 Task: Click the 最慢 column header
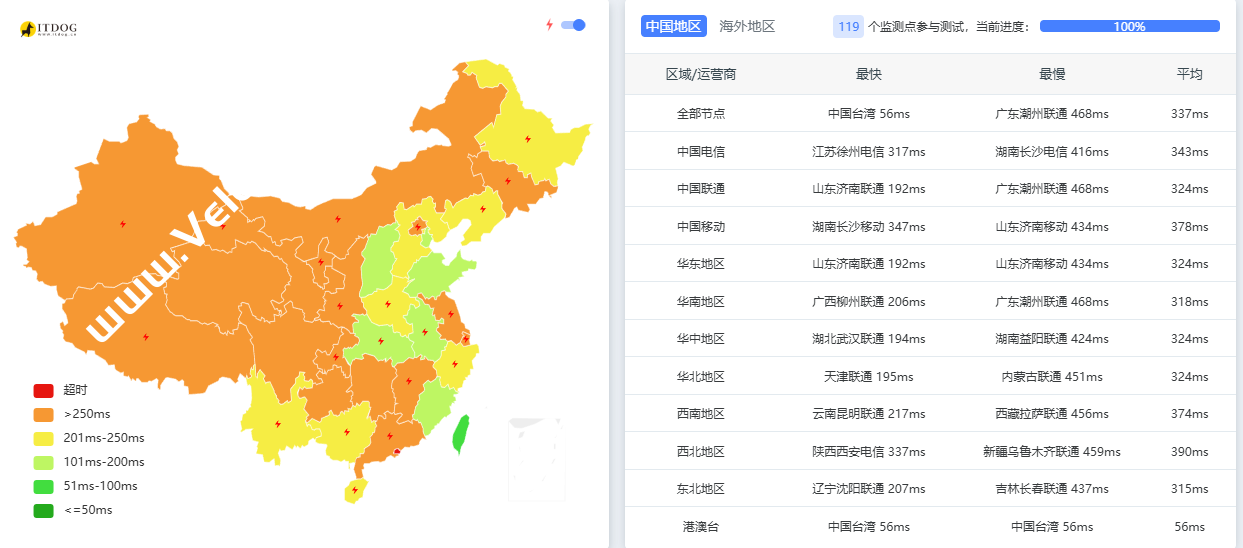click(x=1052, y=74)
